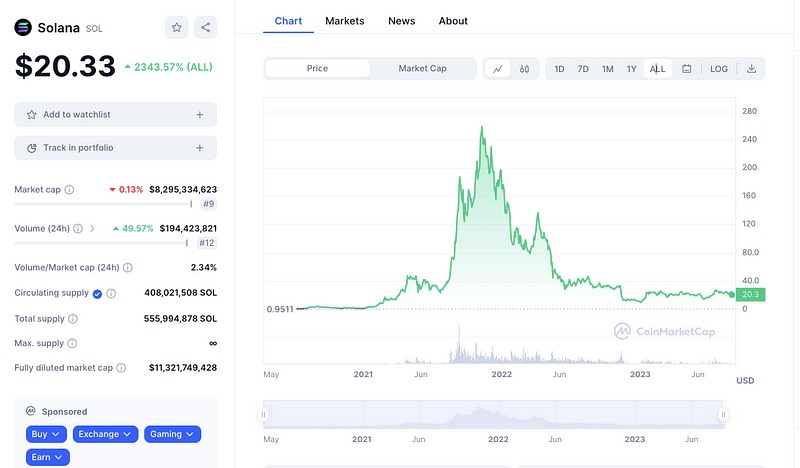This screenshot has width=800, height=468.
Task: Click Market cap info icon
Action: point(70,189)
